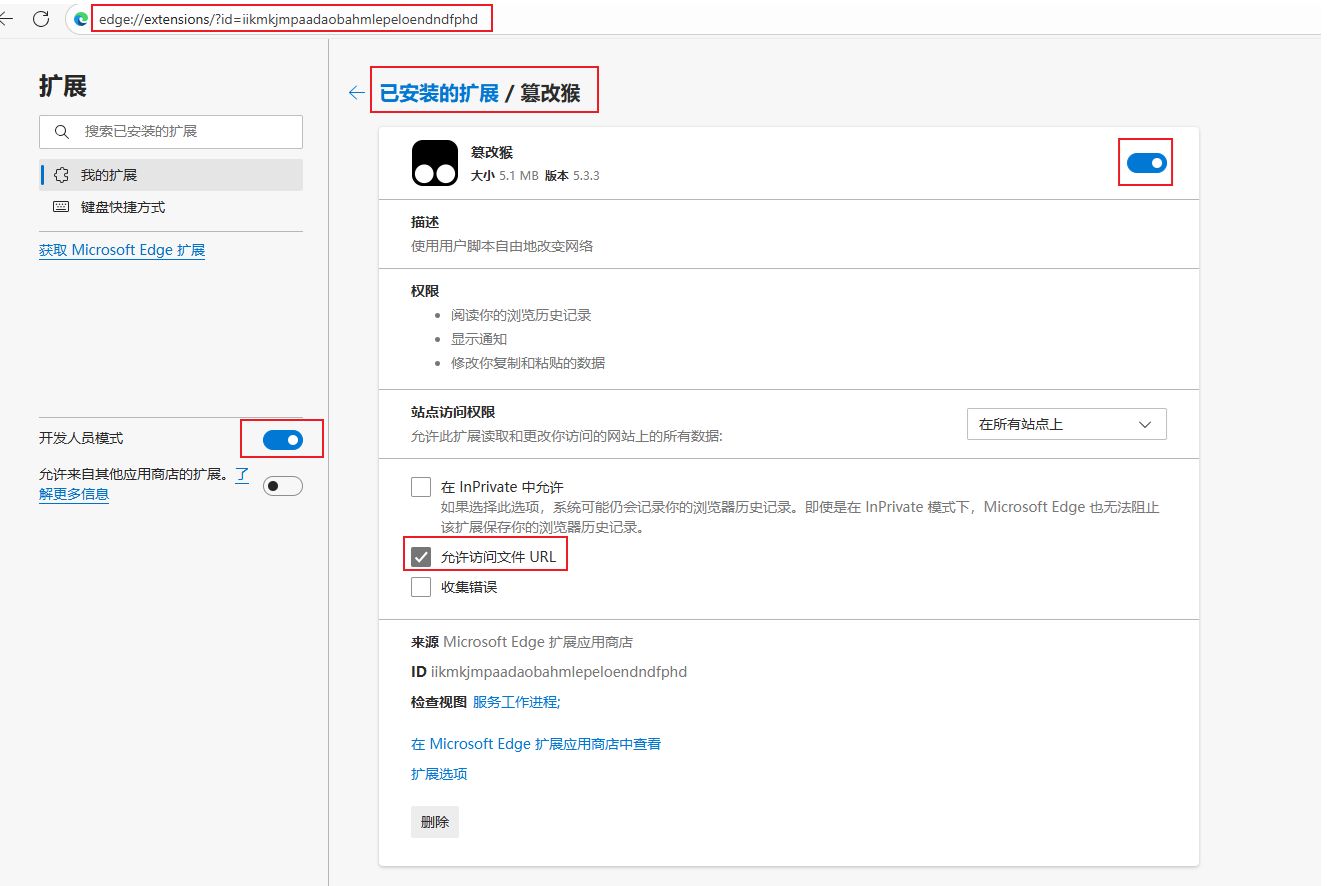Click the browser refresh icon
Screen dimensions: 1332x886
pos(41,19)
